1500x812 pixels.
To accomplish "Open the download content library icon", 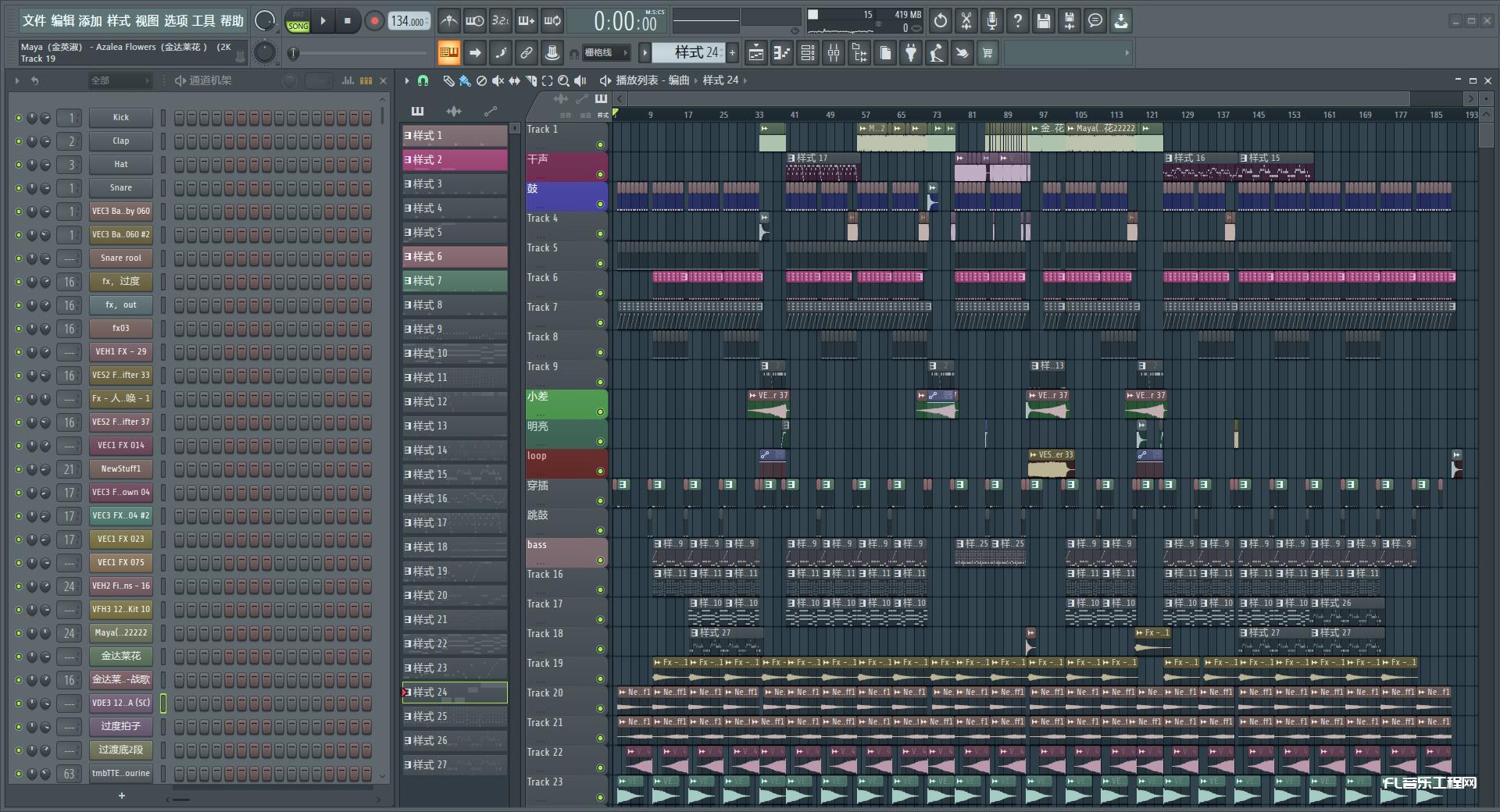I will [x=1121, y=21].
